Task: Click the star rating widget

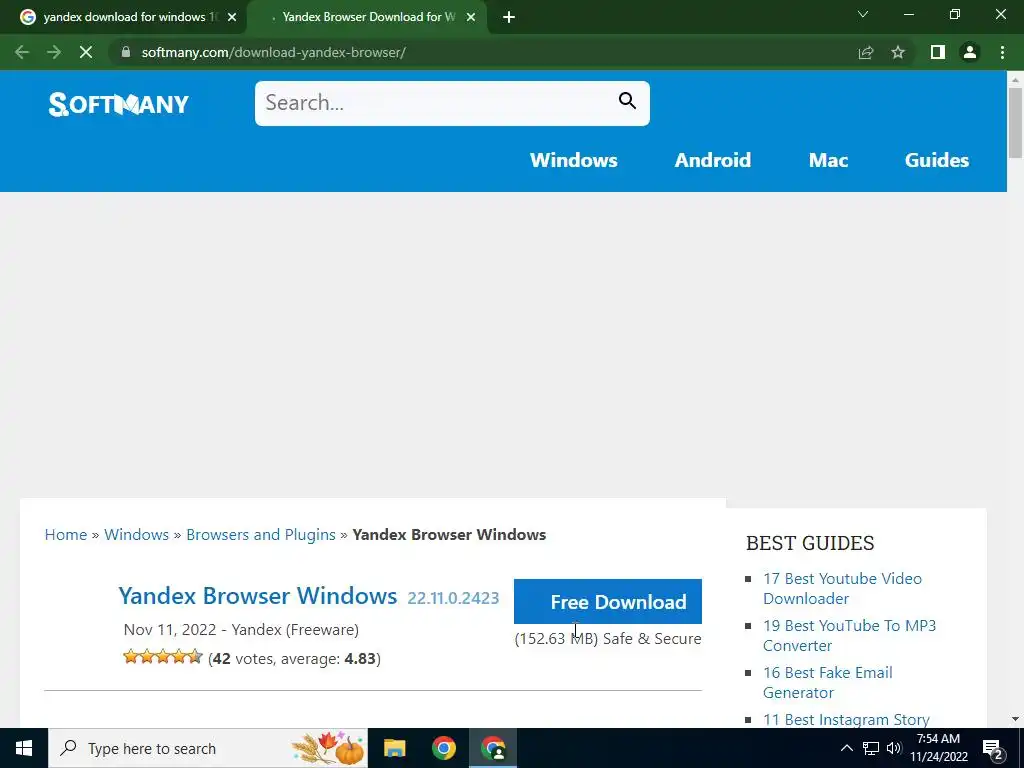Action: [163, 656]
